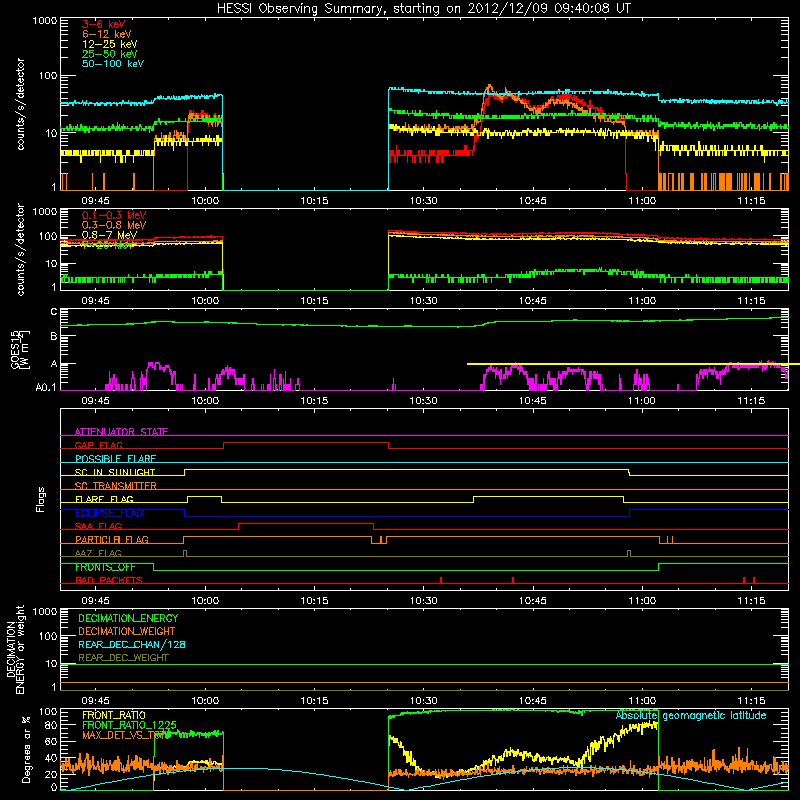Select the orange 6-12 keV legend label

click(107, 34)
